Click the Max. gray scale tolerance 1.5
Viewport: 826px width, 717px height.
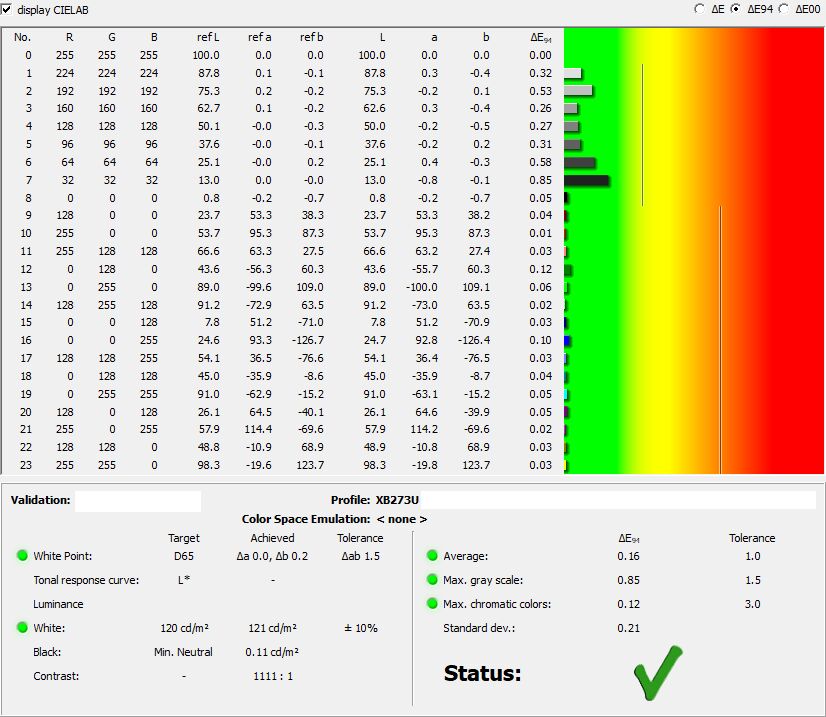pos(753,580)
